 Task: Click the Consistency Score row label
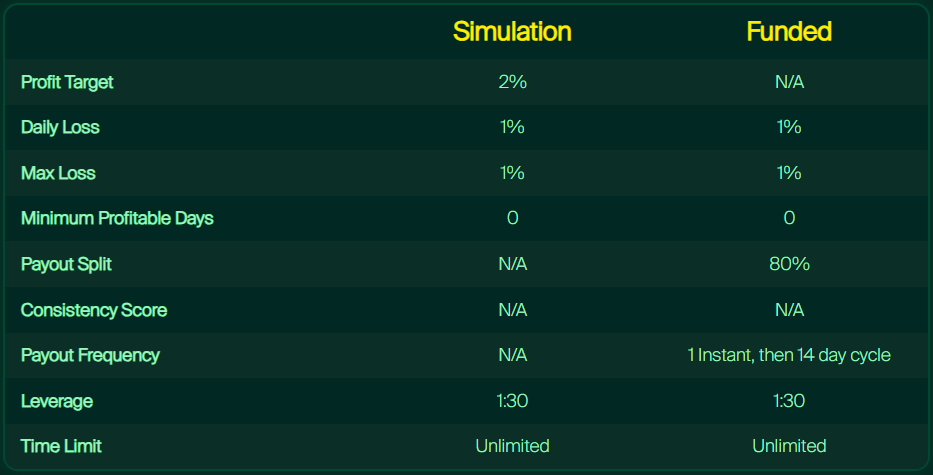94,310
